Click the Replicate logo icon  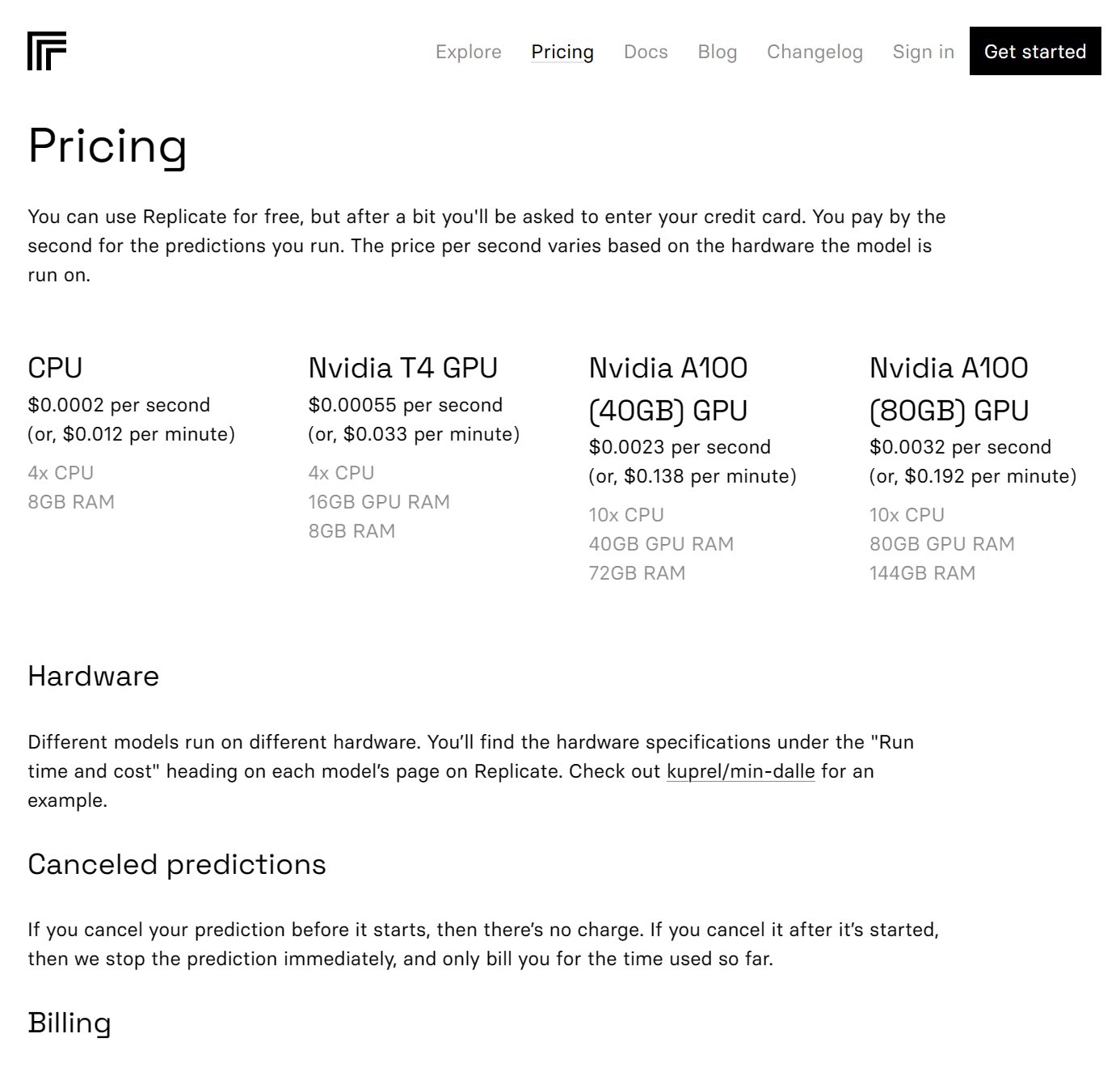click(x=47, y=51)
